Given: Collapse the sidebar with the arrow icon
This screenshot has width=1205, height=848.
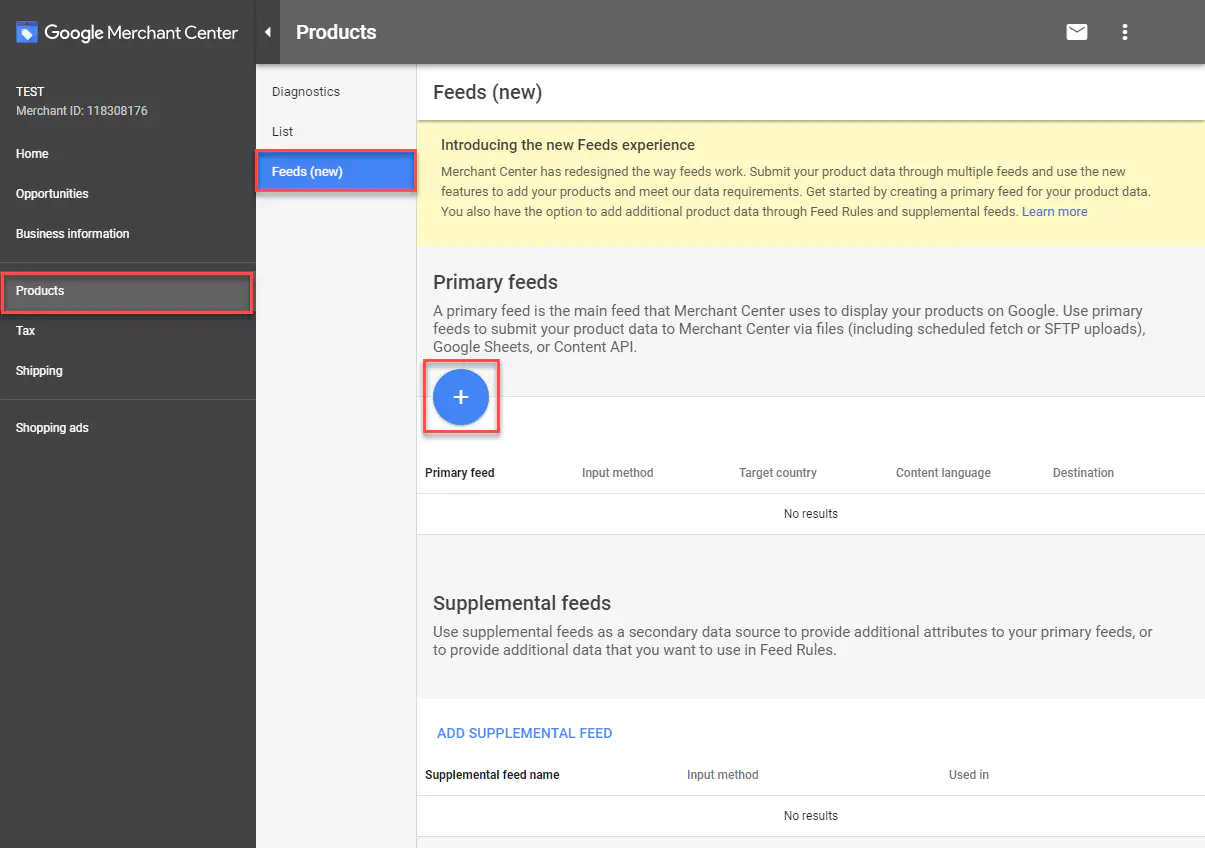Looking at the screenshot, I should click(268, 32).
